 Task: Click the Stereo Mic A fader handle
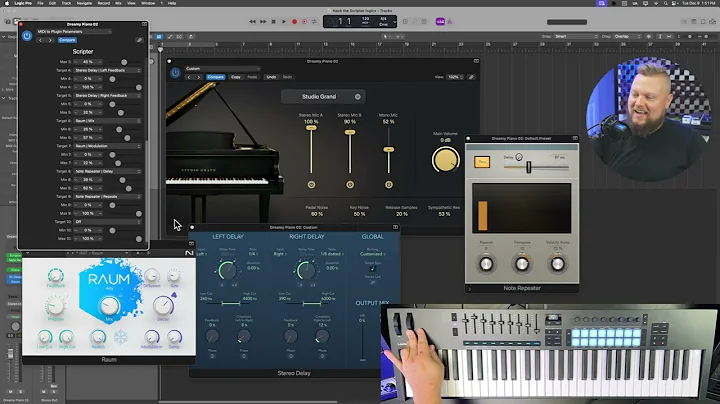(311, 128)
